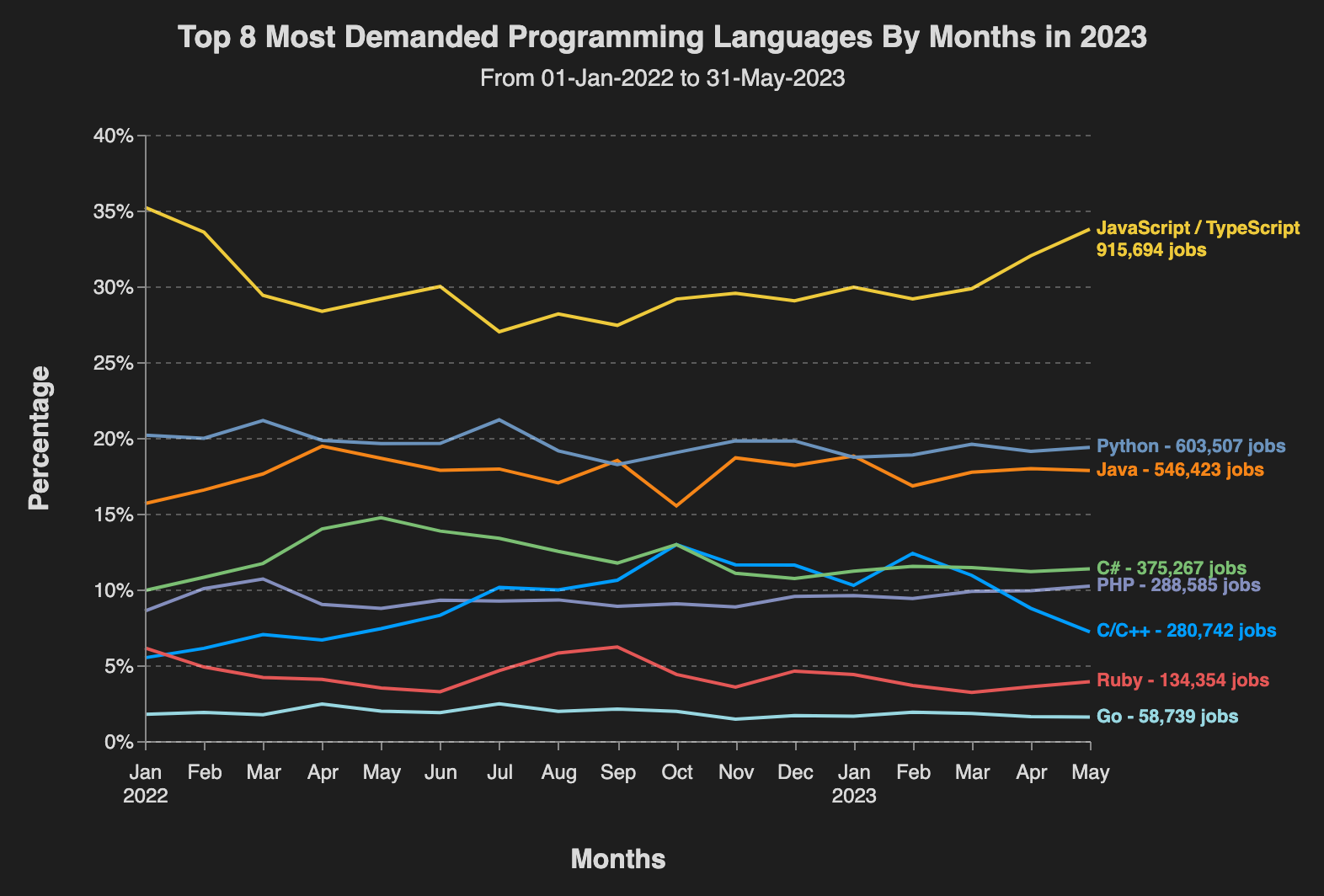Click the Jul x-axis tick label
This screenshot has height=896, width=1324.
tap(500, 772)
